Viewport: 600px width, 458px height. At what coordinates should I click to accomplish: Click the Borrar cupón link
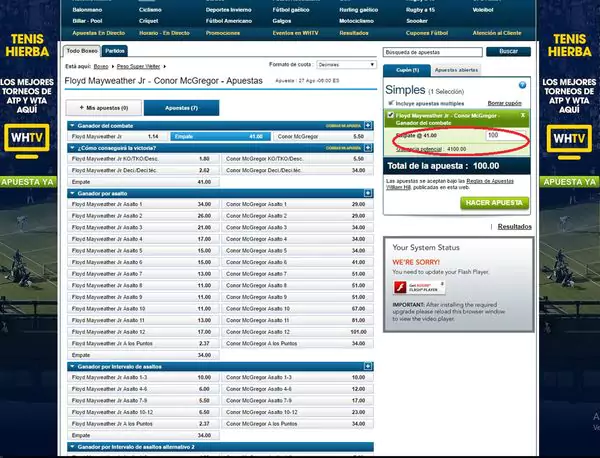pyautogui.click(x=504, y=103)
